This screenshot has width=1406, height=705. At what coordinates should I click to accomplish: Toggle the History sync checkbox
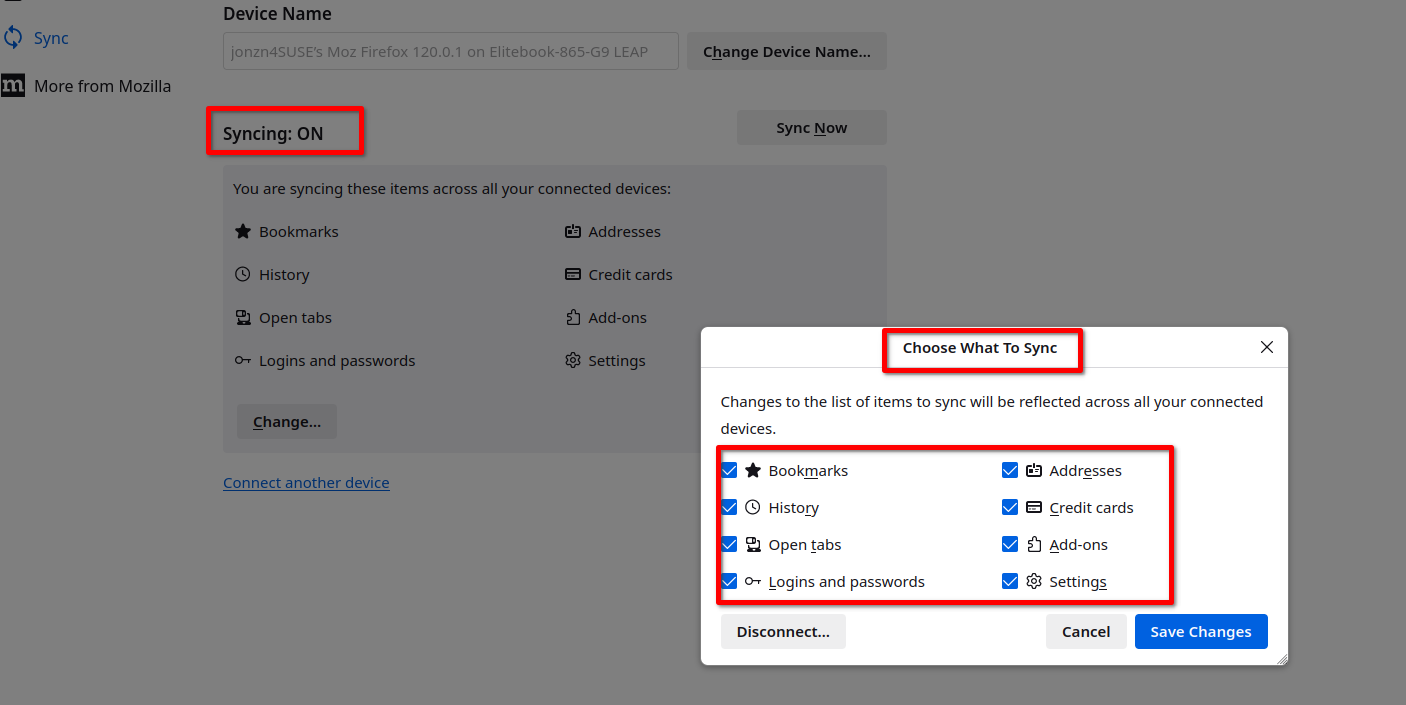coord(729,507)
